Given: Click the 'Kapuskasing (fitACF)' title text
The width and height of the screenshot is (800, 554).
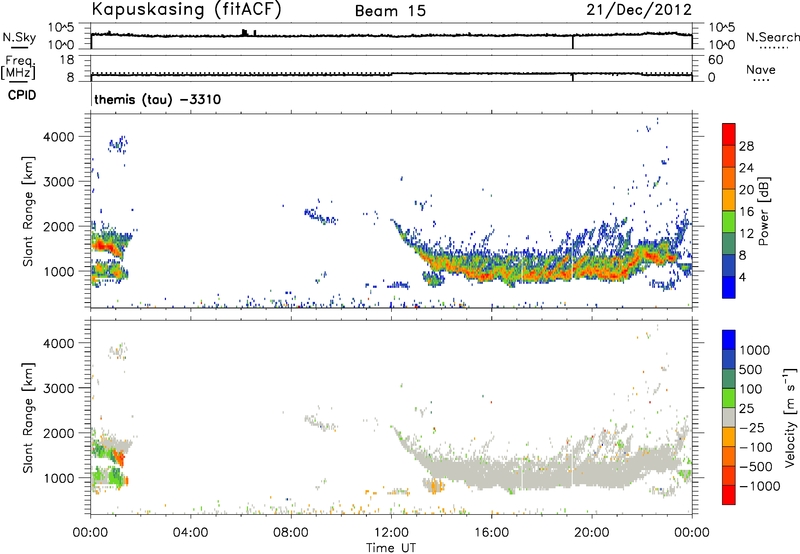Looking at the screenshot, I should (x=186, y=9).
